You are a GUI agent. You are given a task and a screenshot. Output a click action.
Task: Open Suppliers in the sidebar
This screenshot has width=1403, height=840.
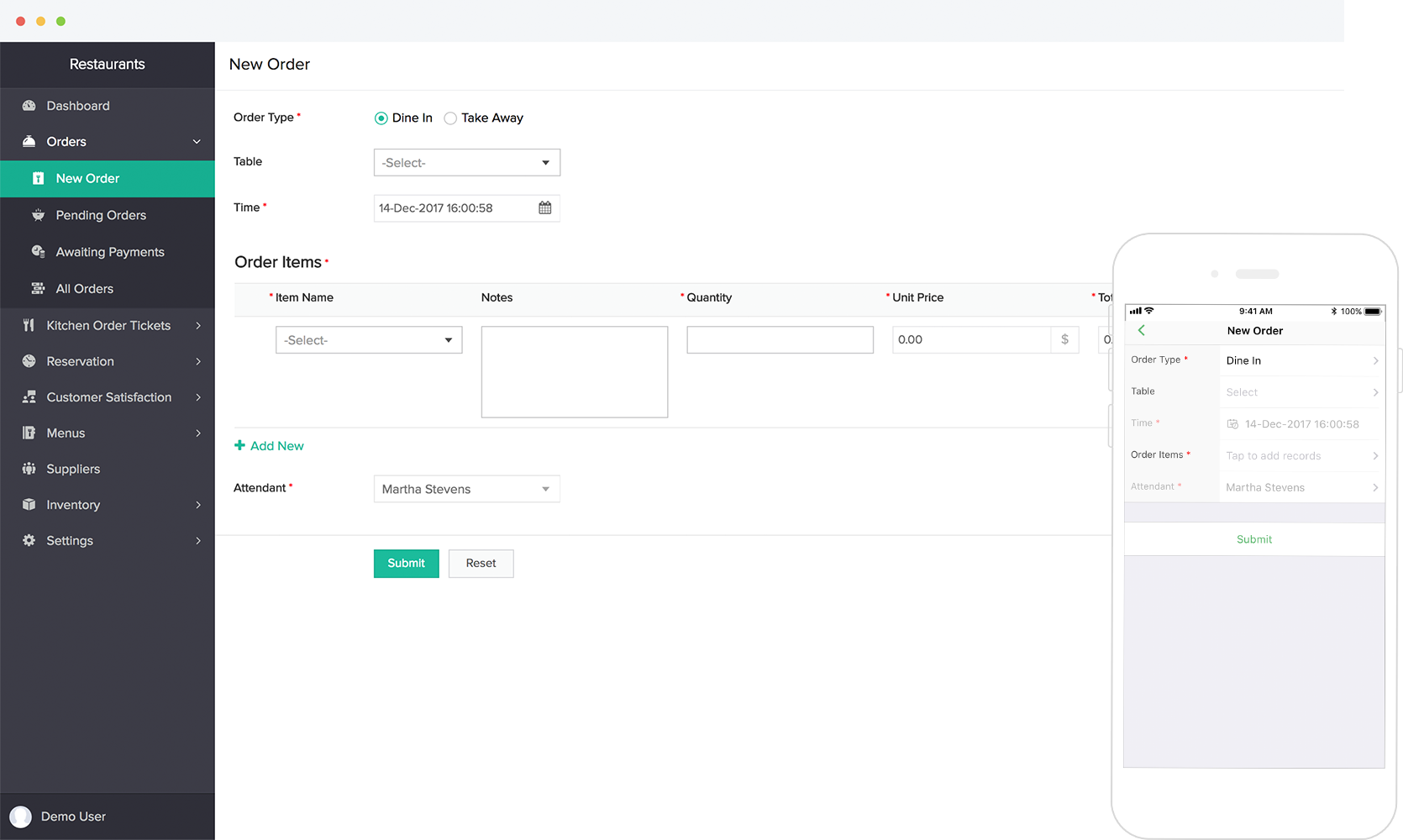point(108,469)
